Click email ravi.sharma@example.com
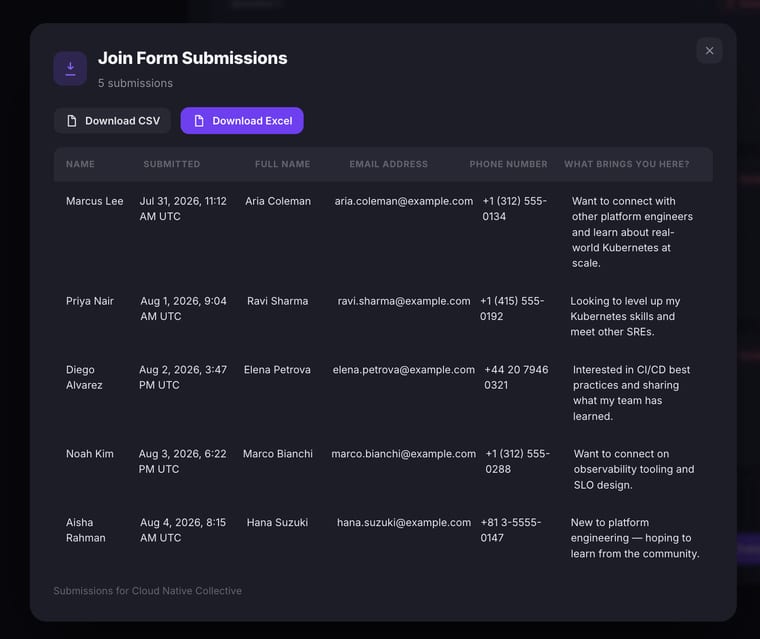760x639 pixels. [404, 301]
